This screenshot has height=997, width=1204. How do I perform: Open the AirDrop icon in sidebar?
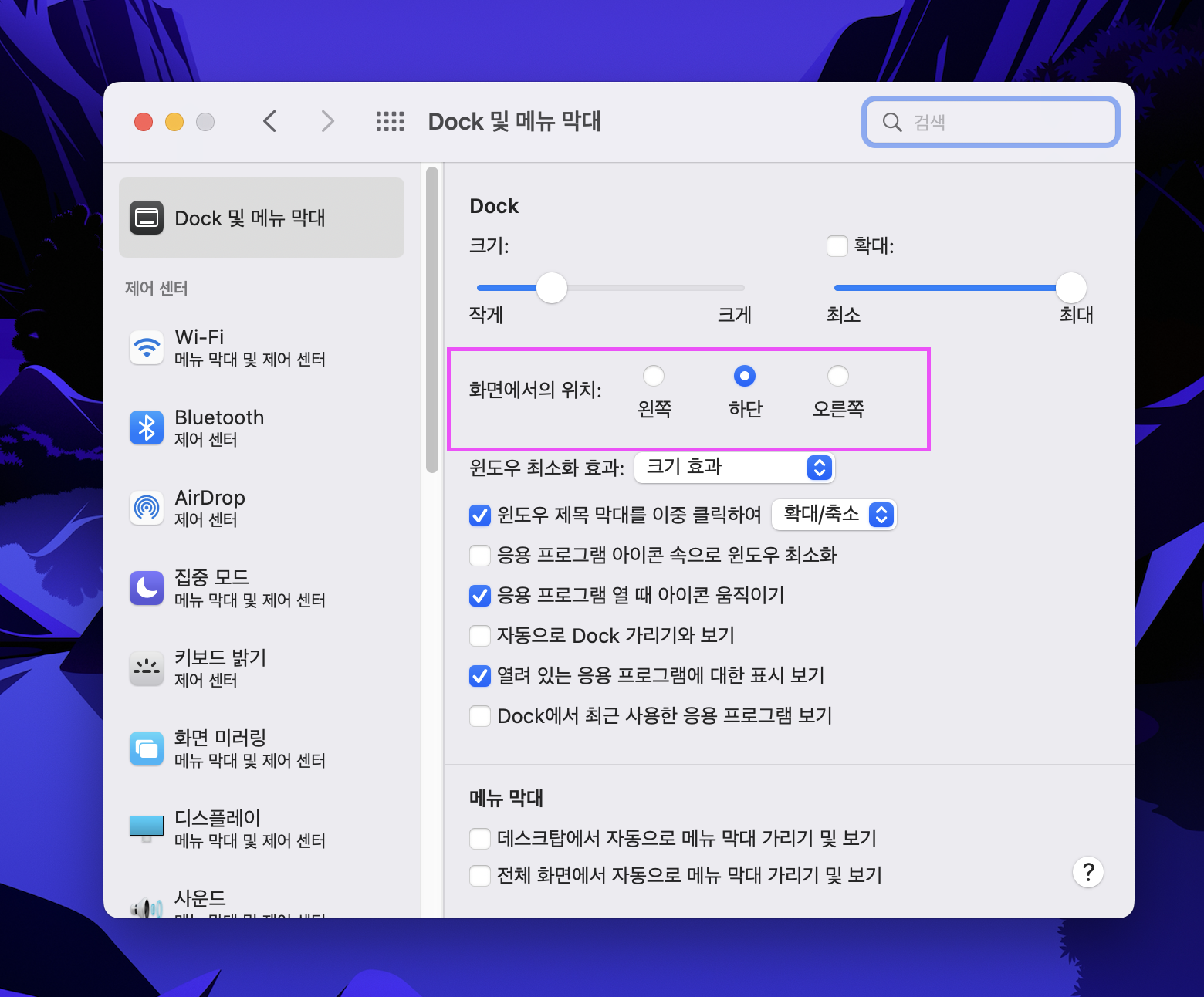(x=147, y=508)
